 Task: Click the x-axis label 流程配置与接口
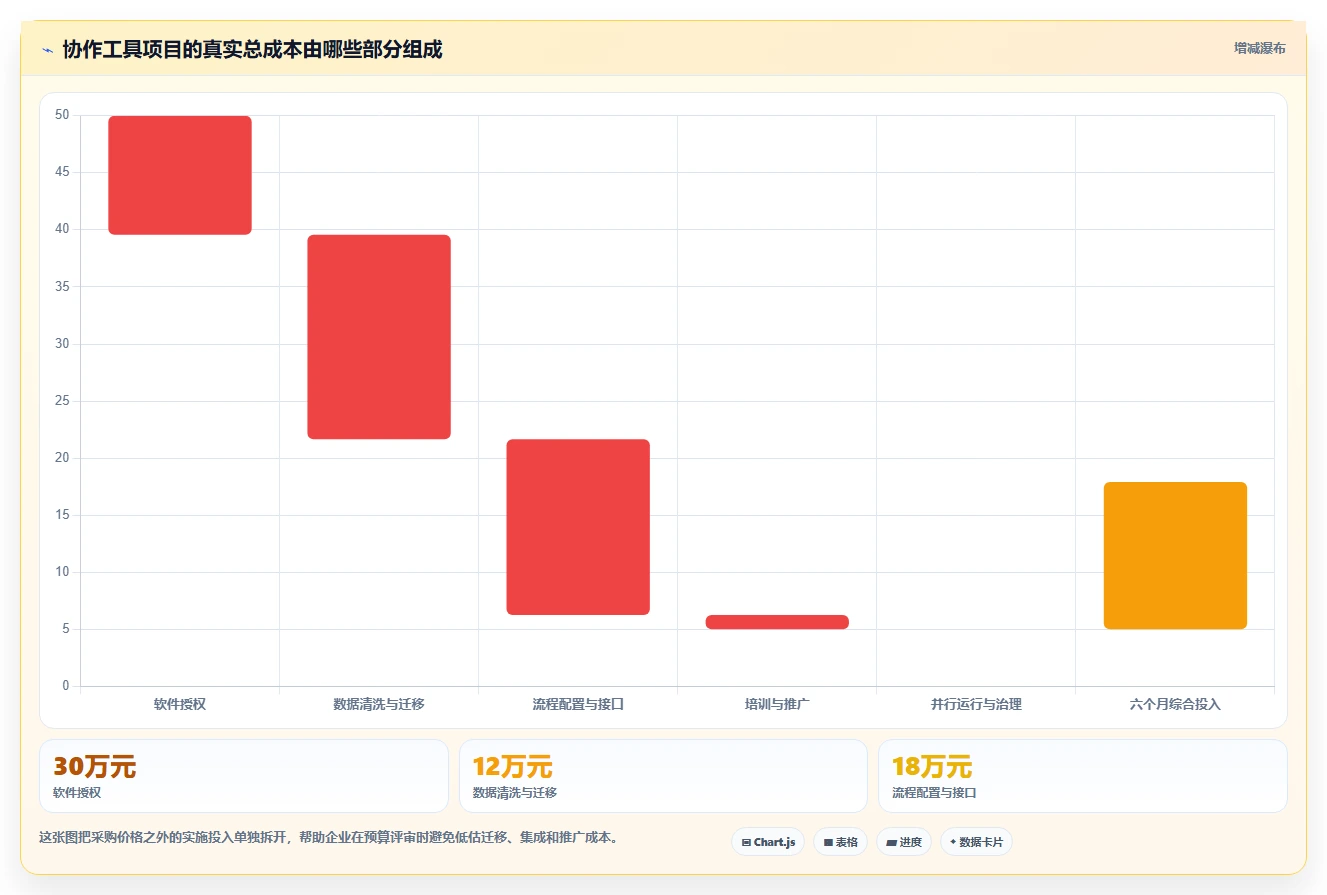[578, 704]
